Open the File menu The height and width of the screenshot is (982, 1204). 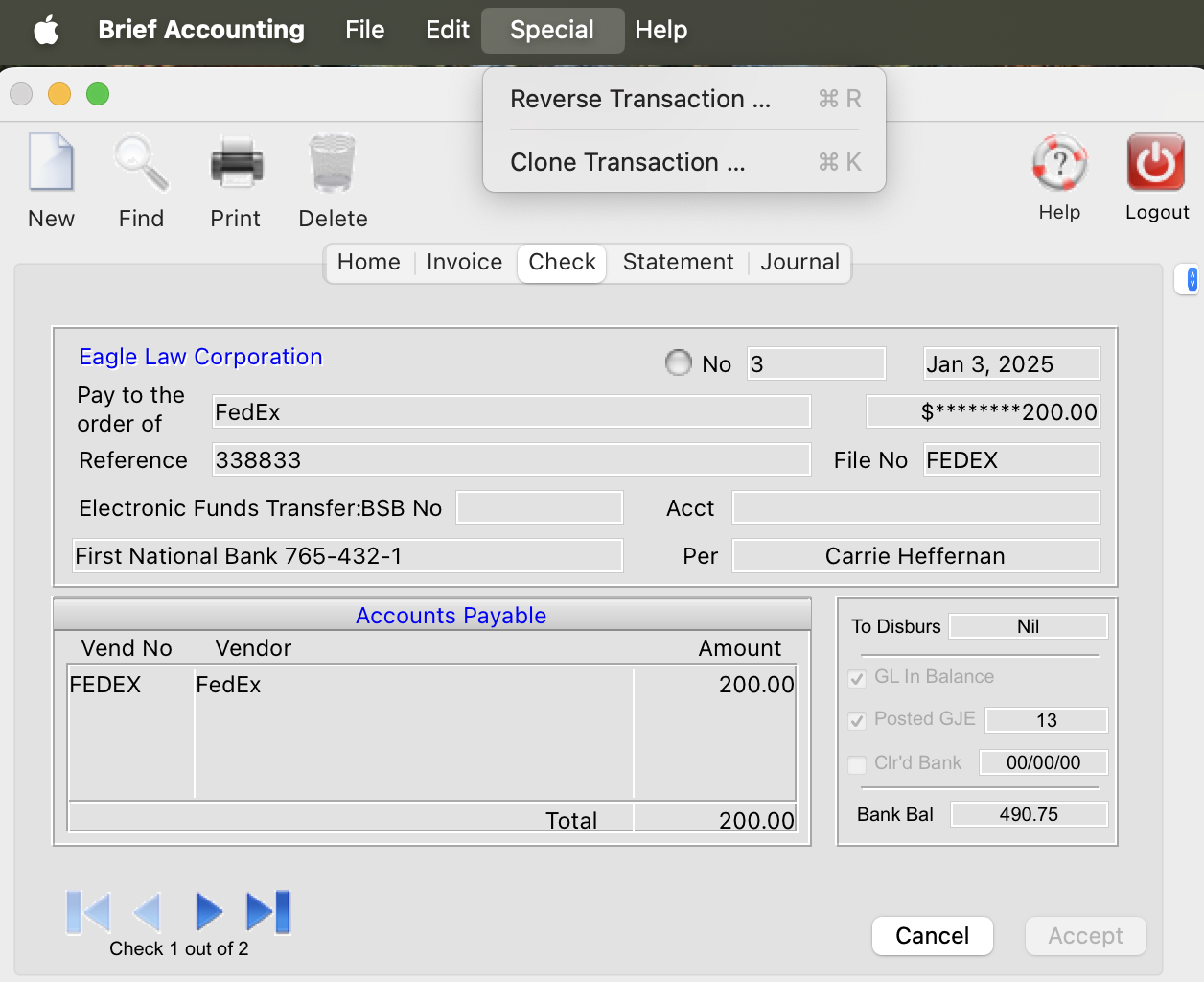[x=364, y=30]
